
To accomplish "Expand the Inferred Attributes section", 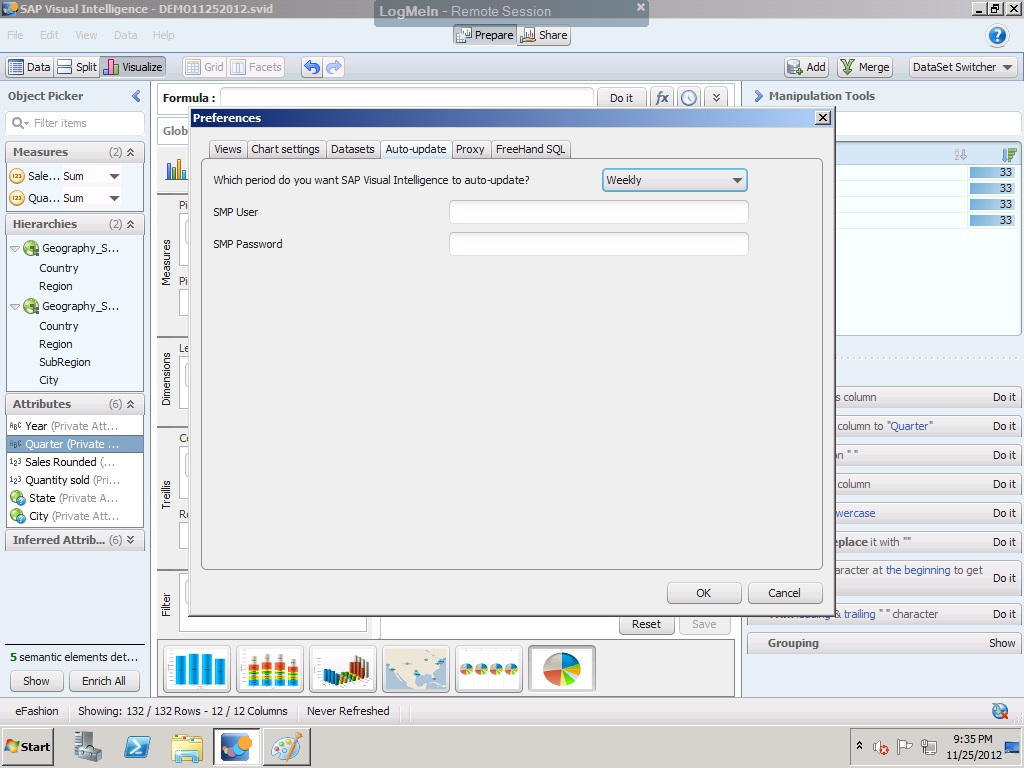I will 131,540.
